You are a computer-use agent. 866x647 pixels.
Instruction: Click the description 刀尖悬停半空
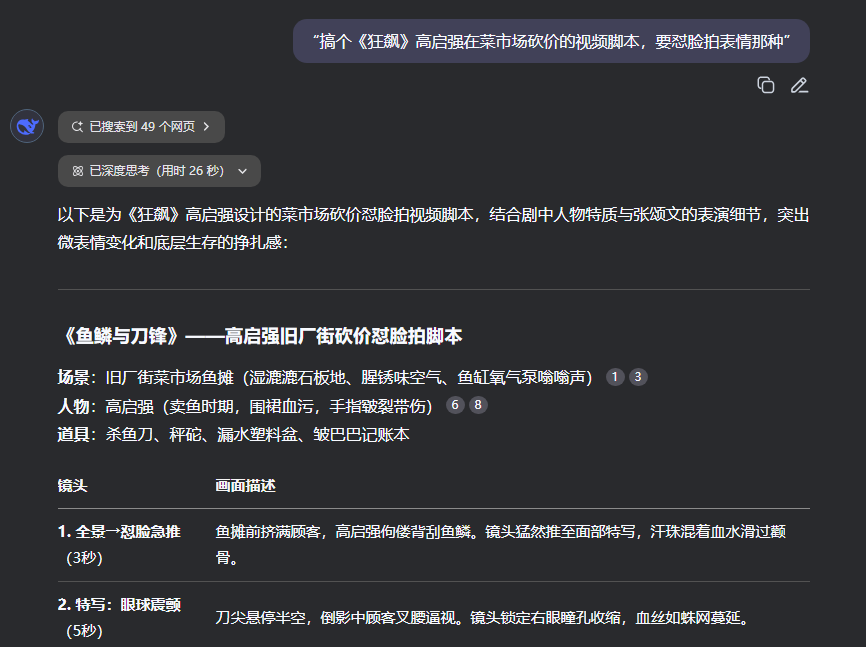pos(482,618)
